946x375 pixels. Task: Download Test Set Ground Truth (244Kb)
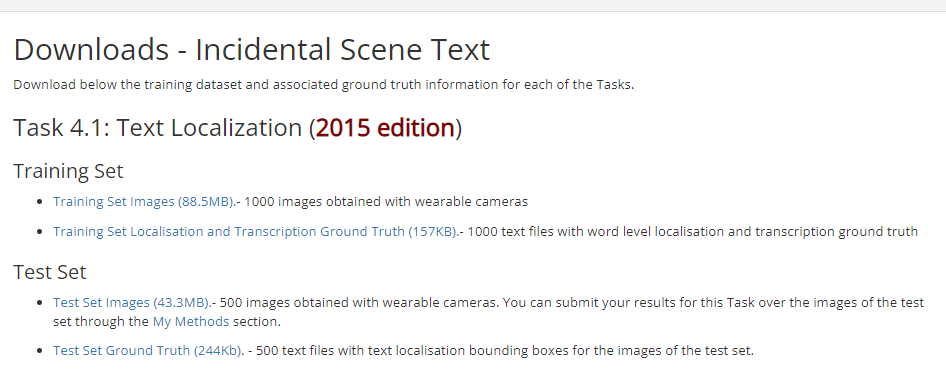pyautogui.click(x=147, y=350)
